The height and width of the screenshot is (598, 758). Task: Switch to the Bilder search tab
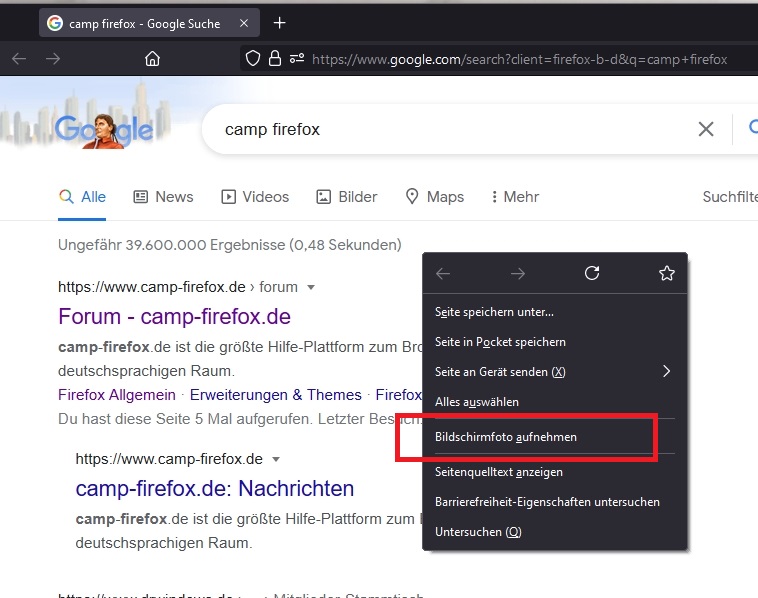tap(346, 197)
